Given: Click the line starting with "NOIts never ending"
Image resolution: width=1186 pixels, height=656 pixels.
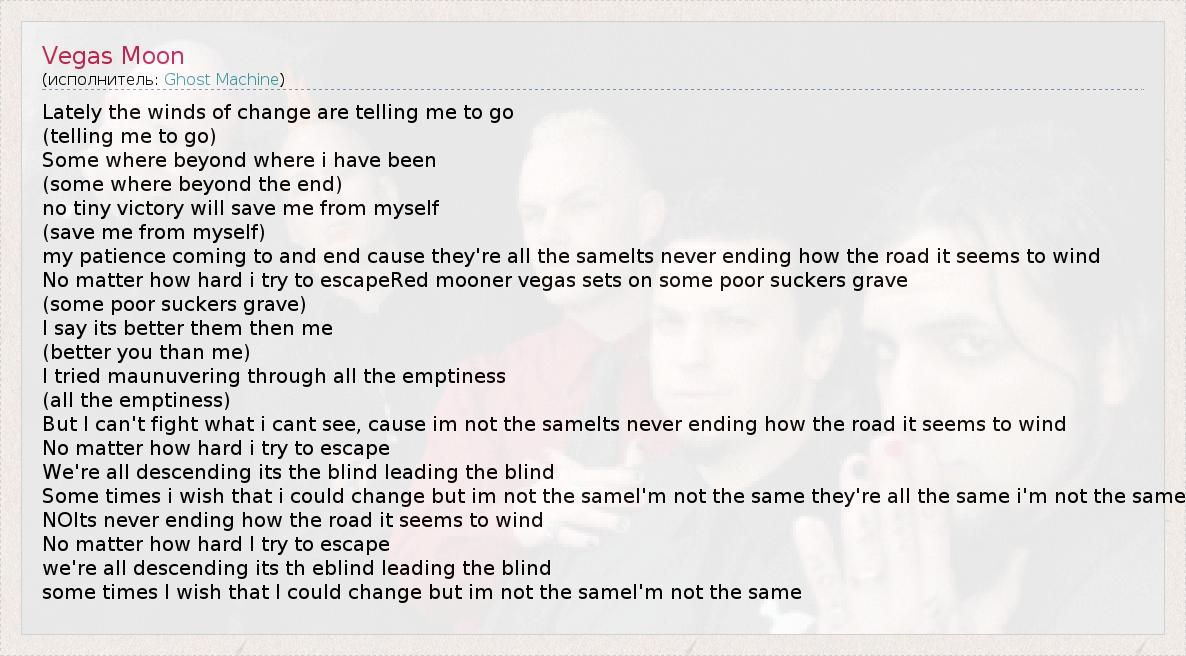Looking at the screenshot, I should (292, 520).
